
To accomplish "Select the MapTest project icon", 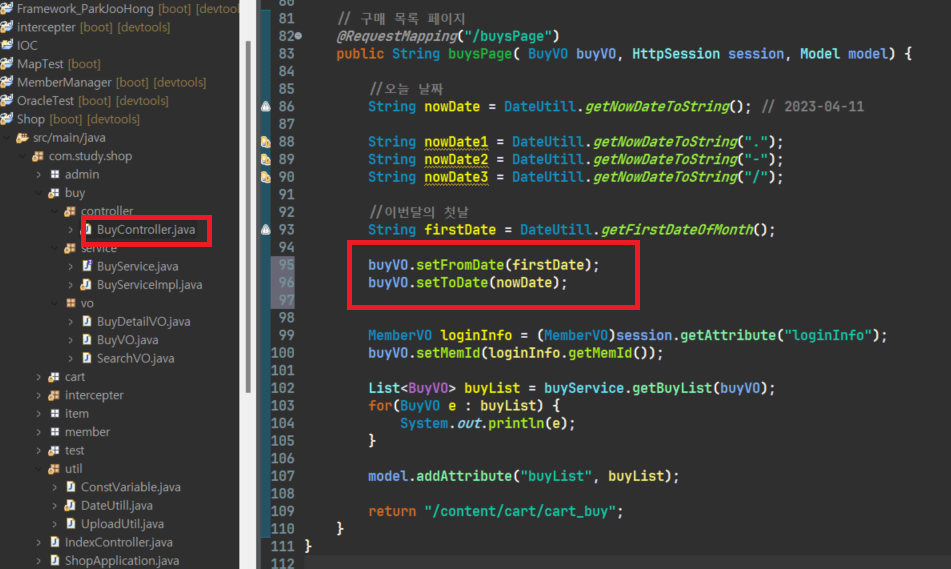I will click(x=7, y=63).
